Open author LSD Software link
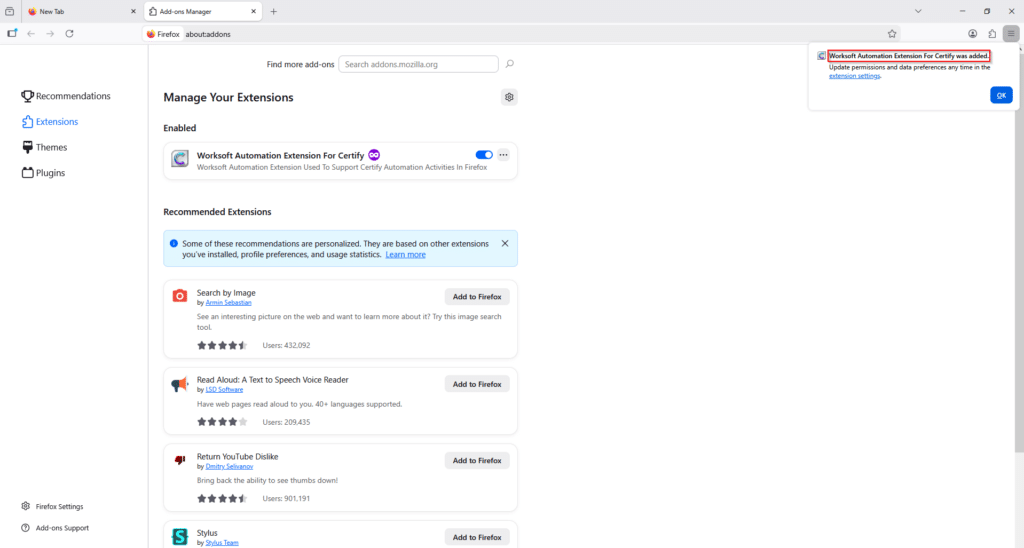The height and width of the screenshot is (548, 1024). [224, 389]
